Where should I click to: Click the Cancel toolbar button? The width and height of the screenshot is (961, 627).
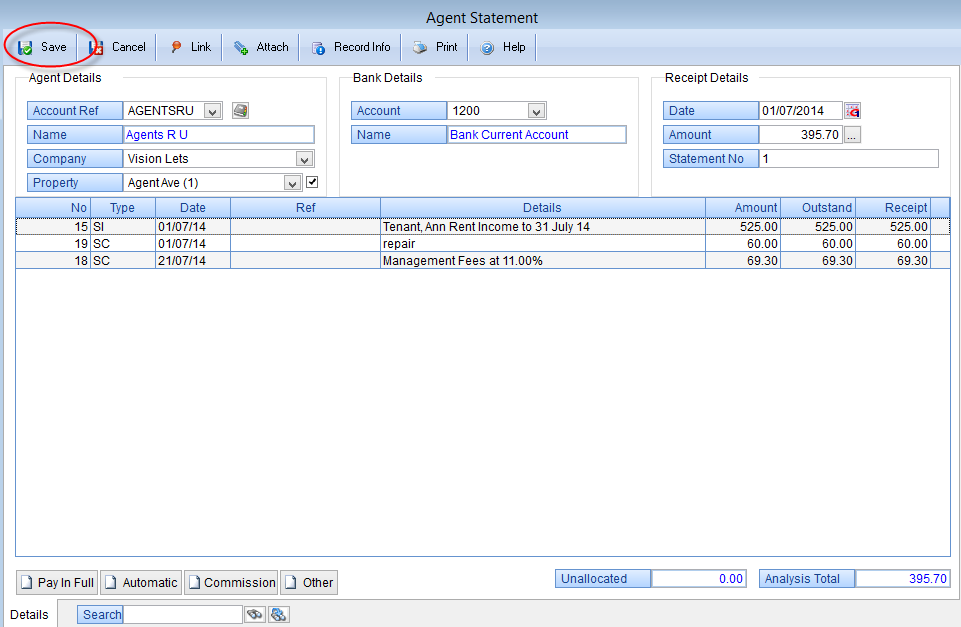(x=118, y=47)
